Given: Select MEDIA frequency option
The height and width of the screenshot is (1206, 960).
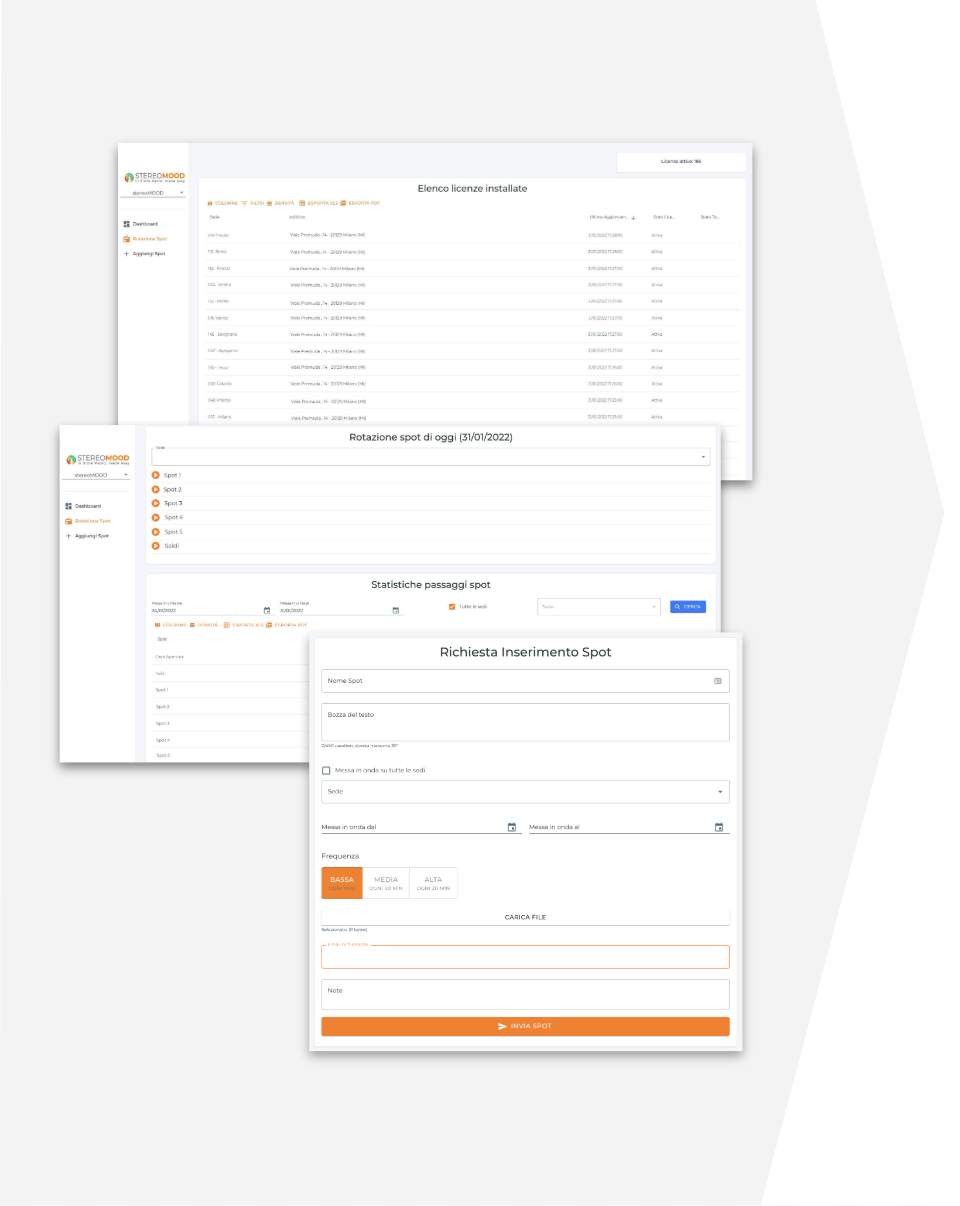Looking at the screenshot, I should (385, 883).
